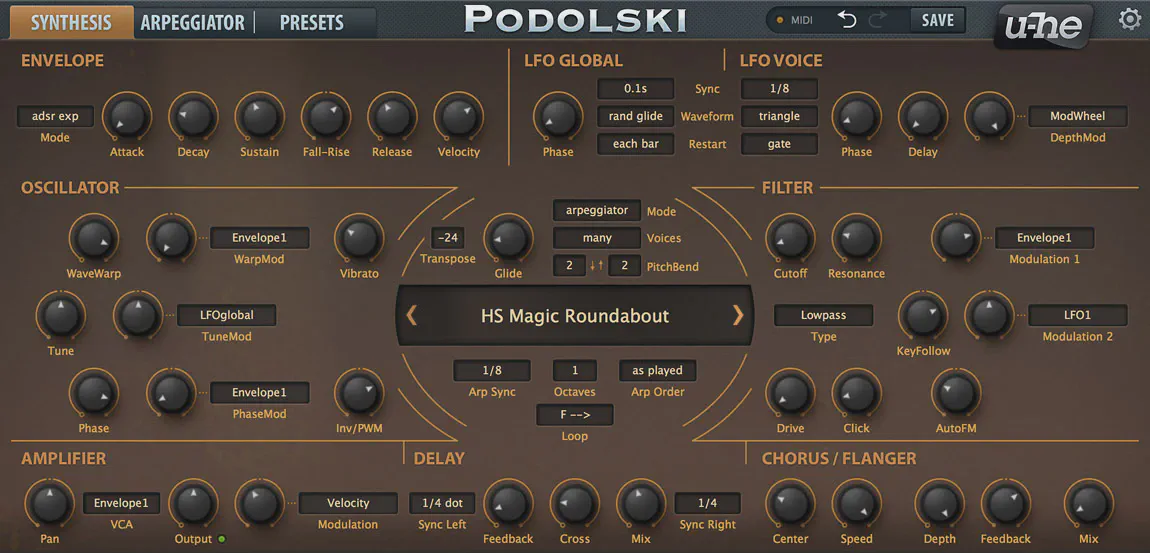The width and height of the screenshot is (1150, 553).
Task: Click the green Output indicator dot
Action: pyautogui.click(x=221, y=540)
